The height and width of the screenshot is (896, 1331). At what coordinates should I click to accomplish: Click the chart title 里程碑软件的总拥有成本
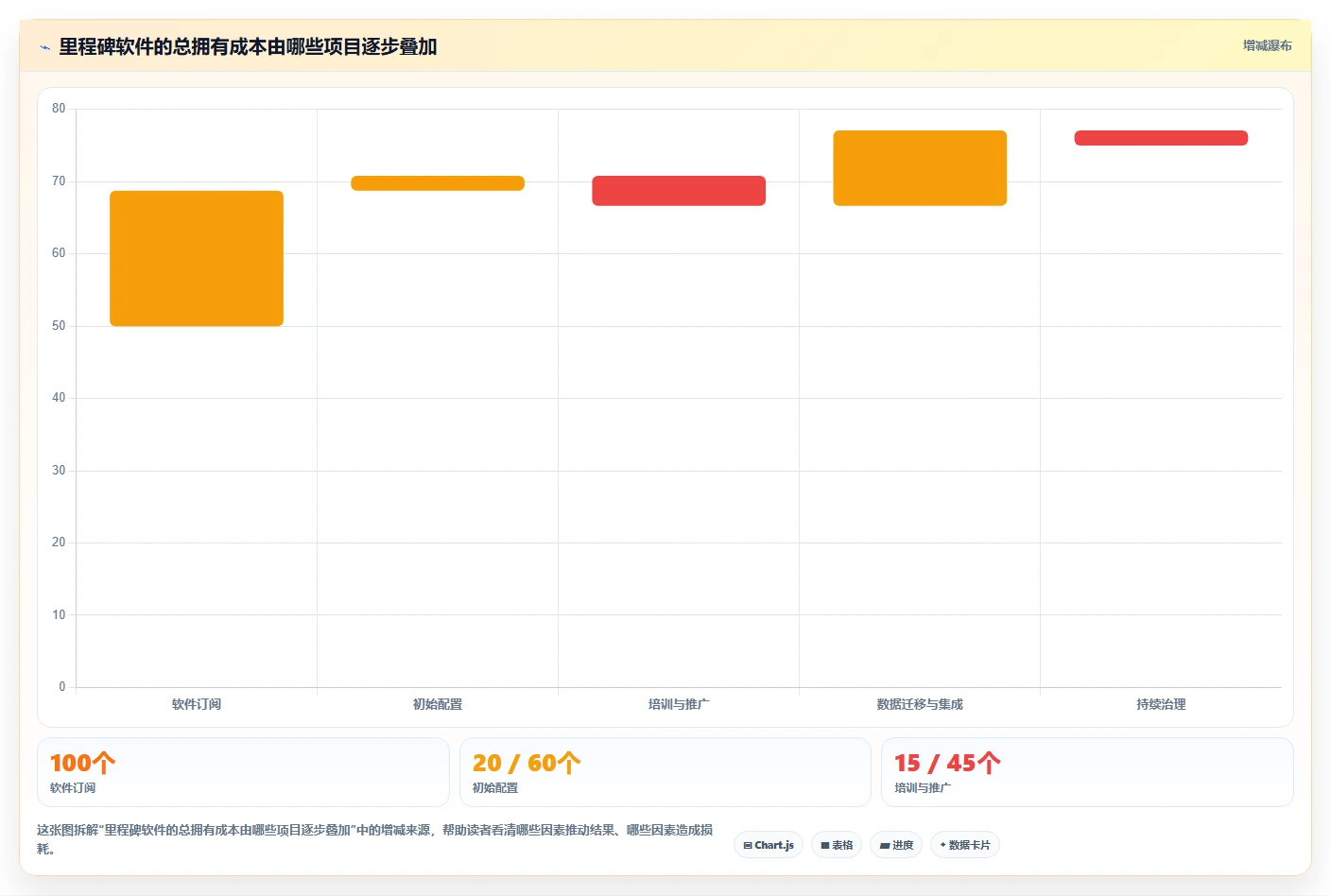click(248, 46)
